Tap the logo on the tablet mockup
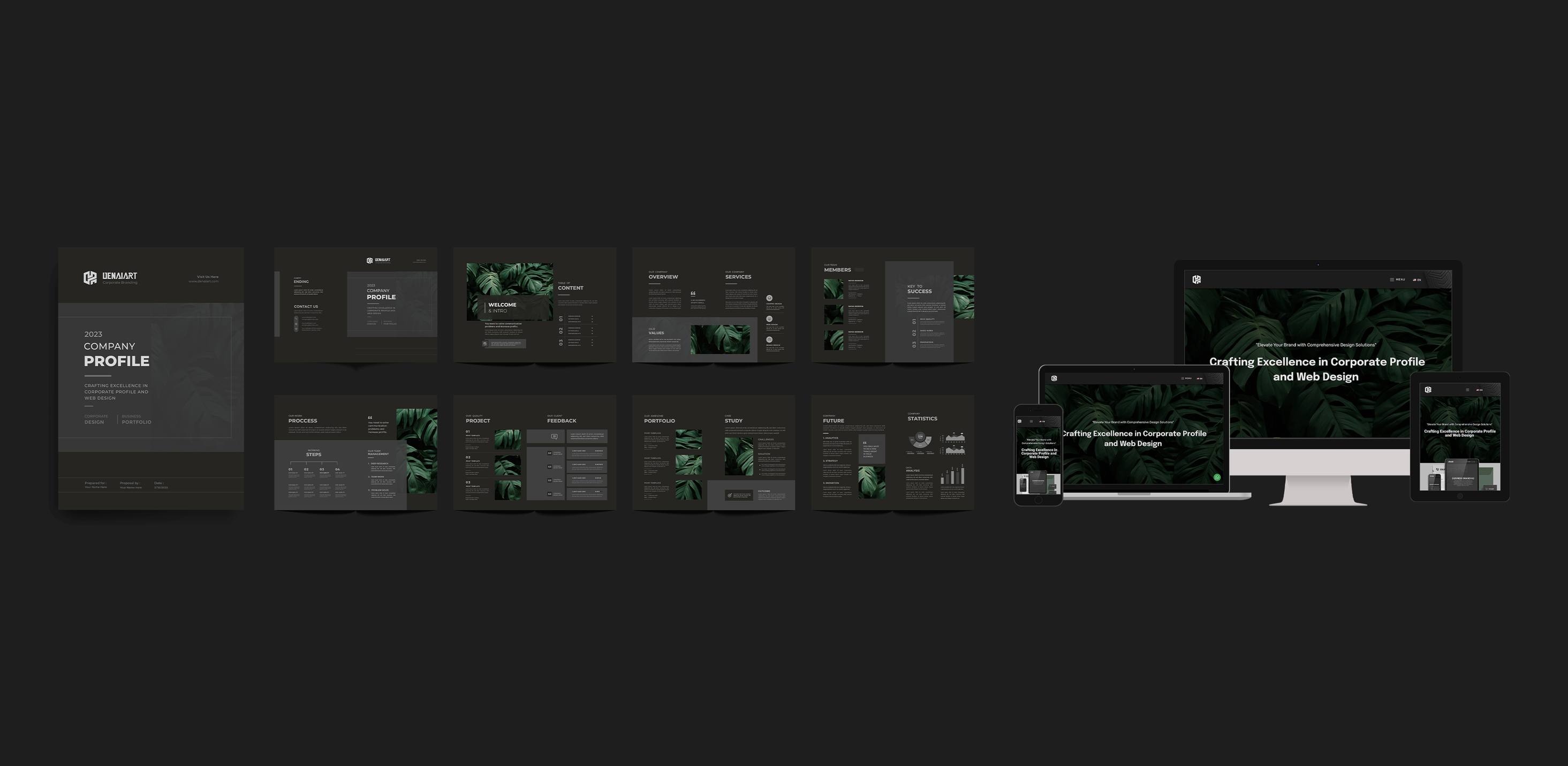The image size is (1568, 766). [1428, 390]
